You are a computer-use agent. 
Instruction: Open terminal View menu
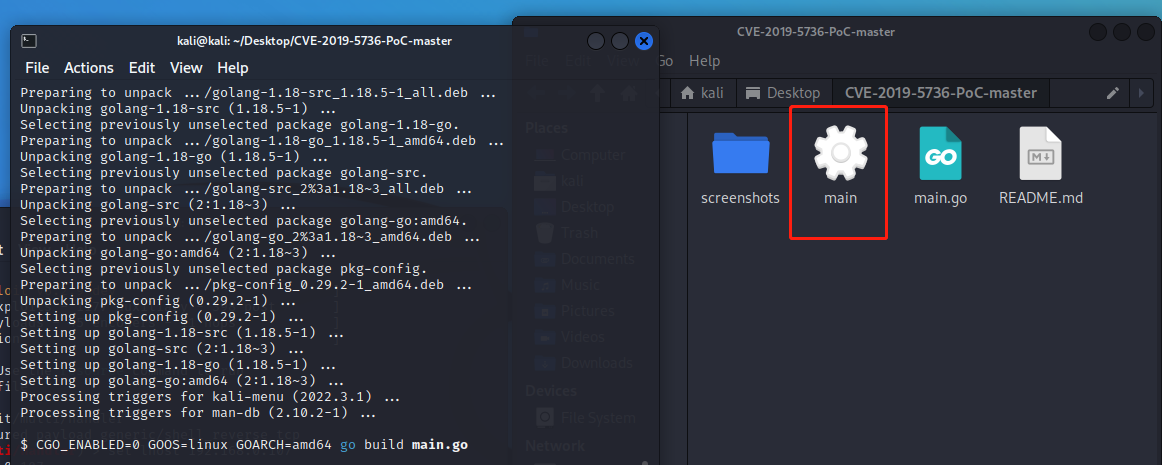click(186, 67)
